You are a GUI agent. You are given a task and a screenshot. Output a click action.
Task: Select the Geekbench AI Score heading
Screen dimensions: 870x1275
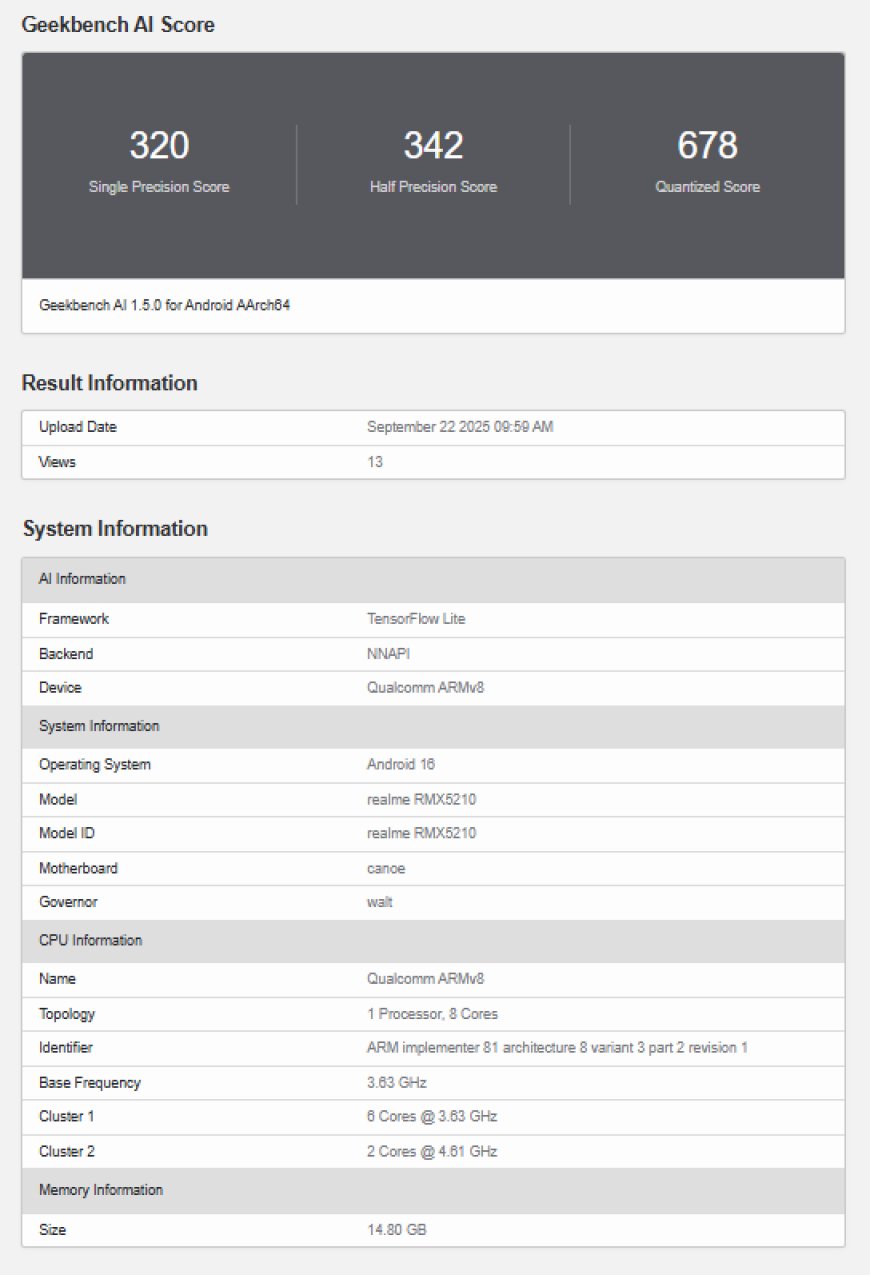coord(118,25)
